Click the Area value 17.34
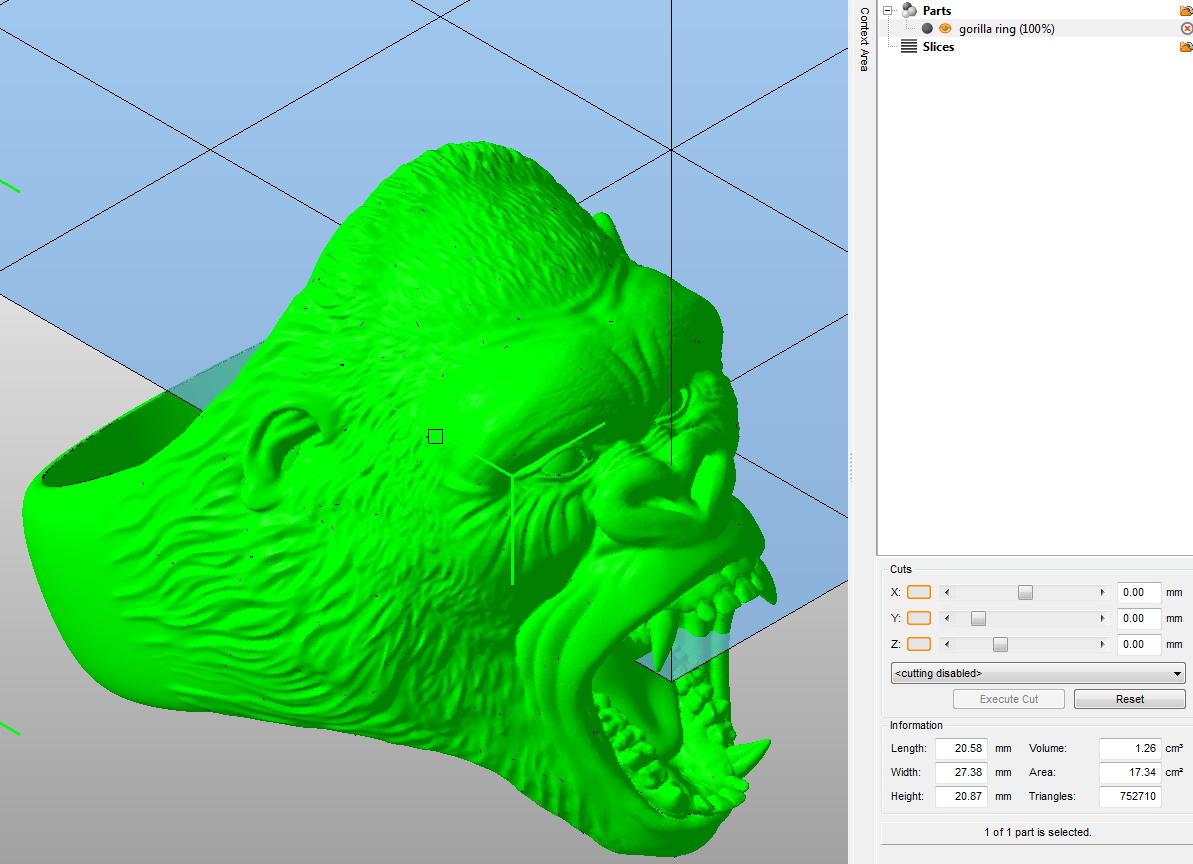Image resolution: width=1193 pixels, height=864 pixels. (x=1130, y=772)
